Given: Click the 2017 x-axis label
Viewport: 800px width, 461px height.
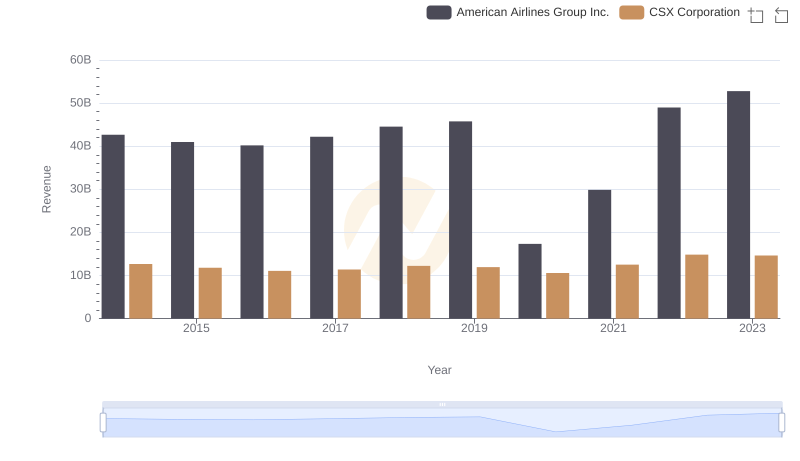Looking at the screenshot, I should point(335,328).
